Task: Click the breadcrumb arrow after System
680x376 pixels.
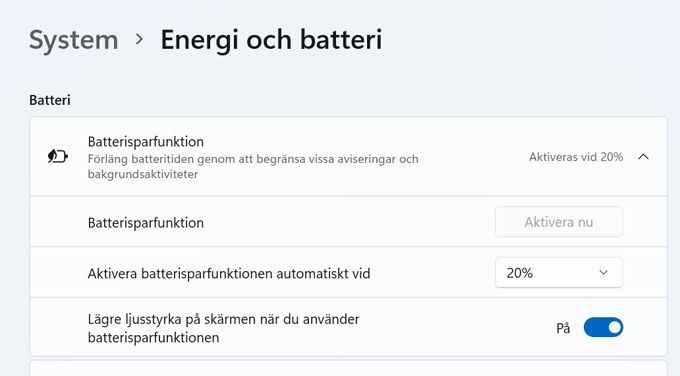Action: pyautogui.click(x=139, y=39)
